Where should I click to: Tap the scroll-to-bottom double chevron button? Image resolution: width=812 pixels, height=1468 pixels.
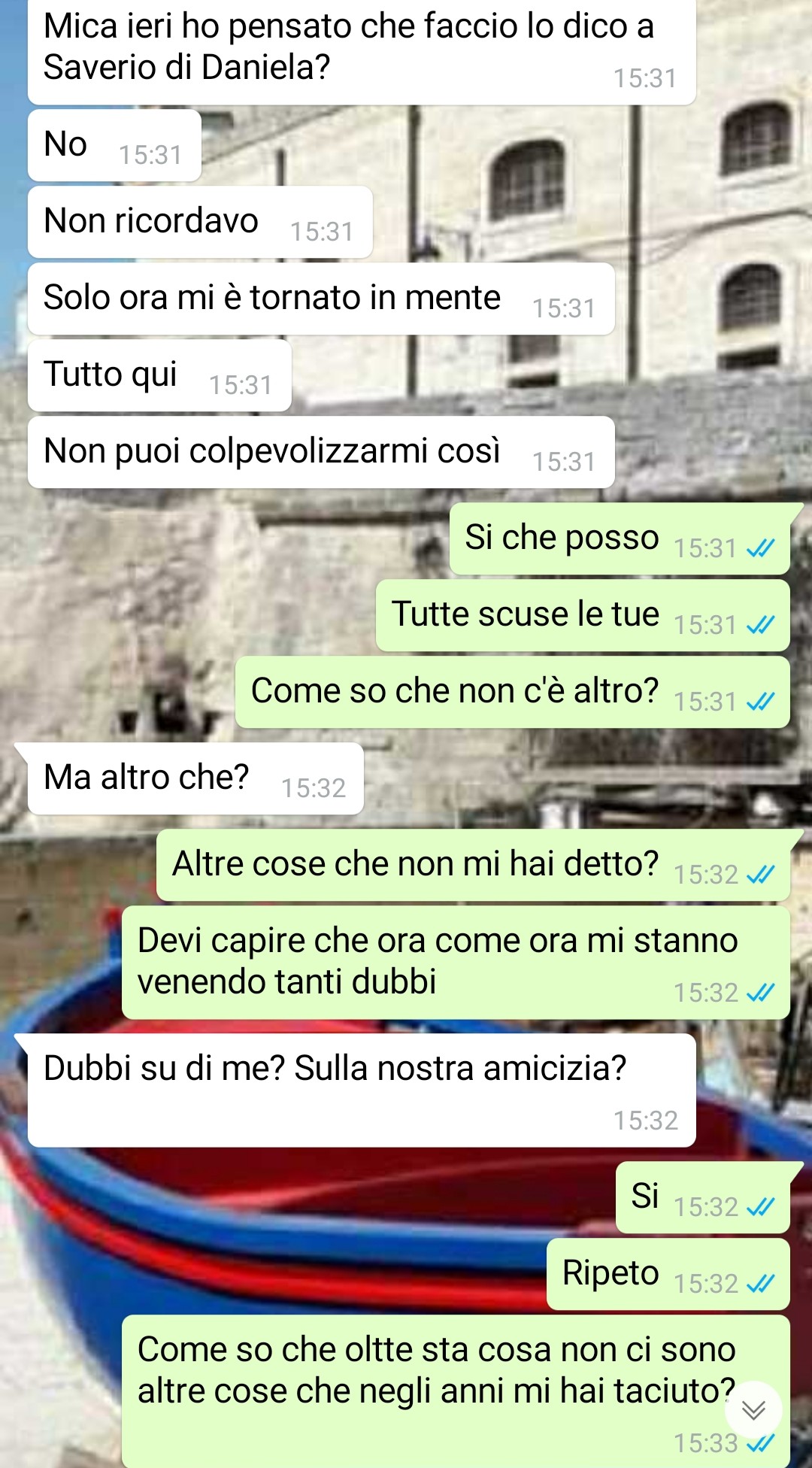753,1410
